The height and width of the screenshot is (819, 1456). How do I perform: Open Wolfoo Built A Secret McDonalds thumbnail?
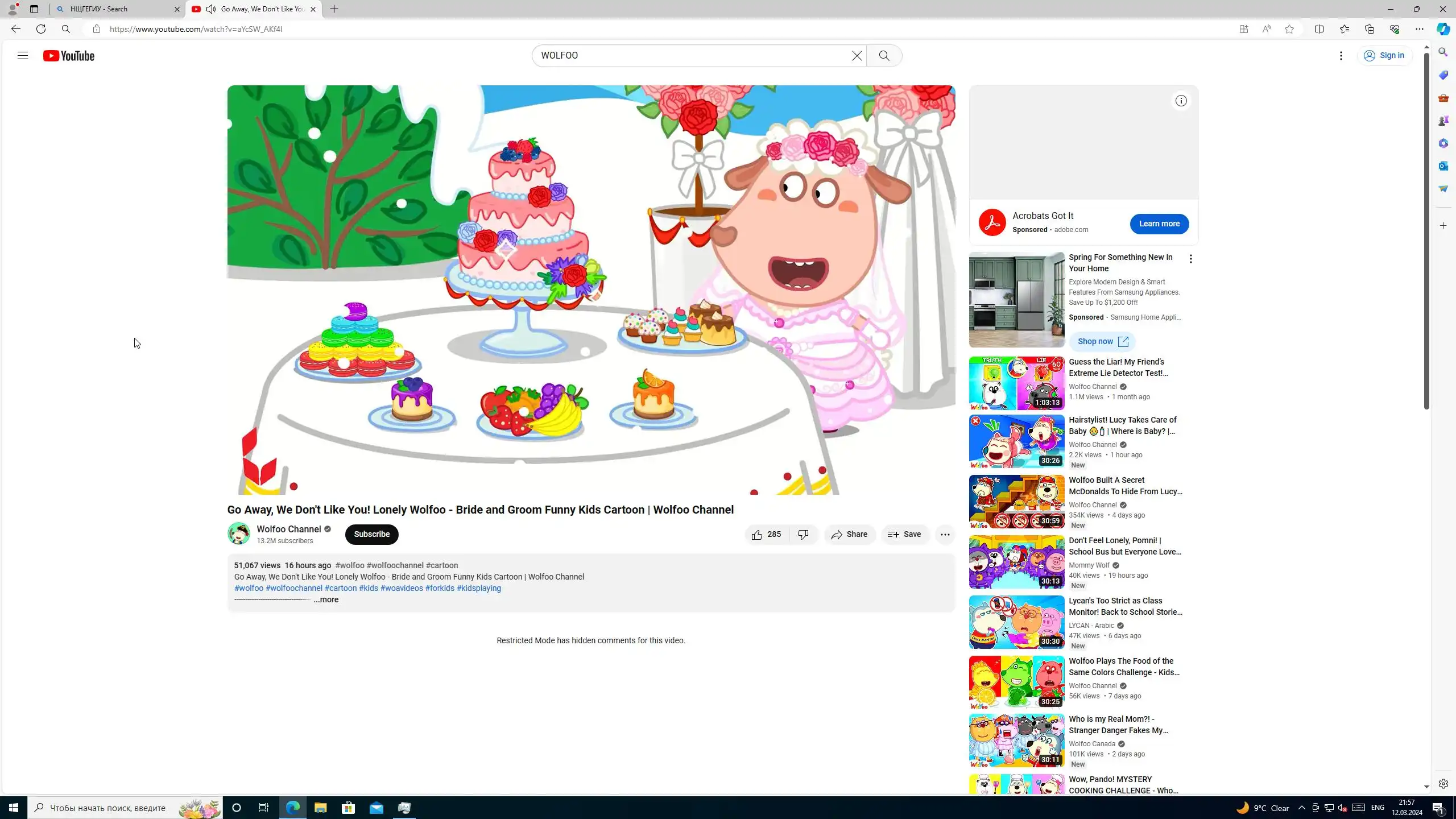pyautogui.click(x=1016, y=502)
